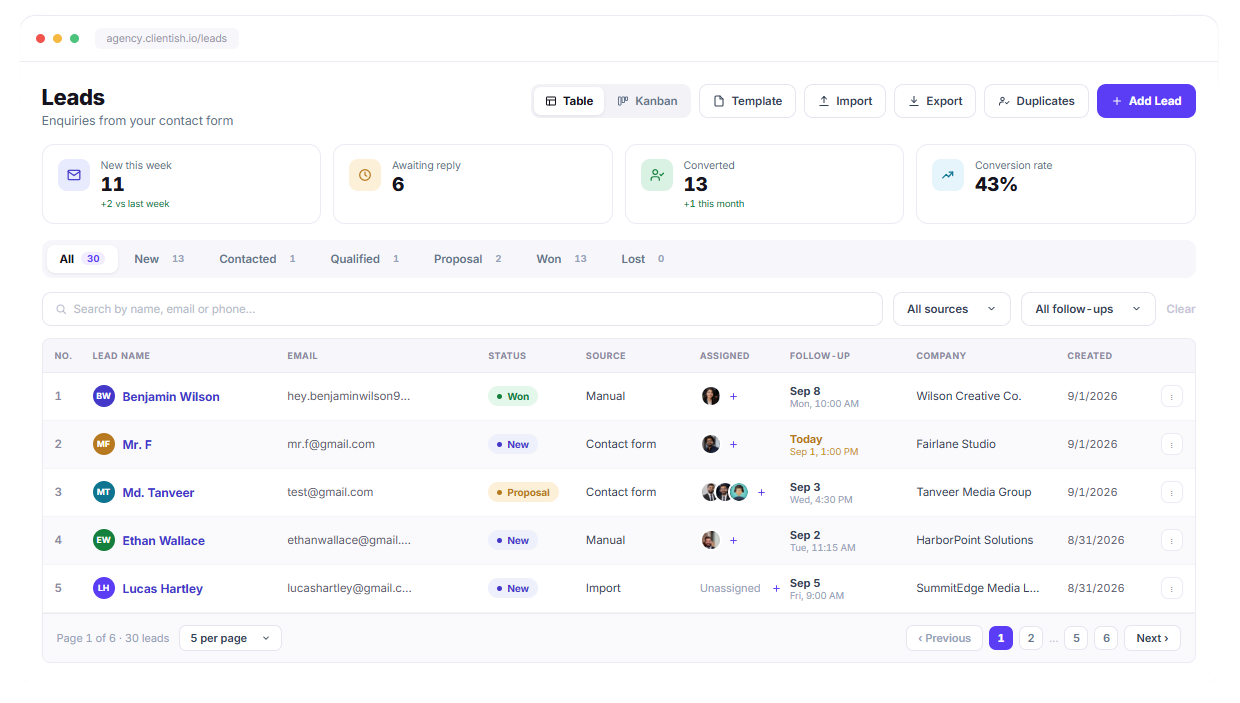
Task: Open the All follow-ups filter
Action: point(1088,309)
